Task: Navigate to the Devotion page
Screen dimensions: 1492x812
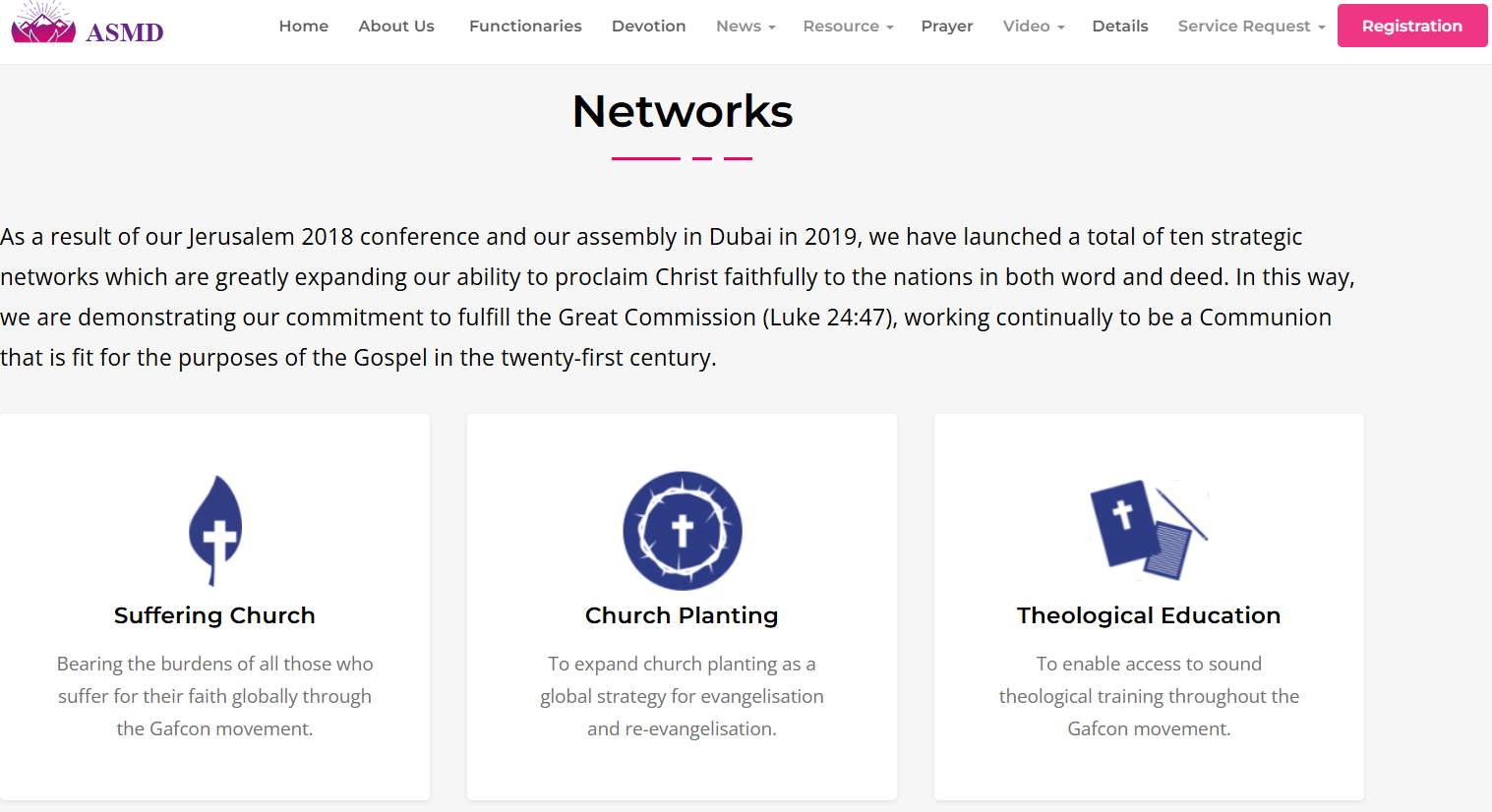Action: click(x=648, y=27)
